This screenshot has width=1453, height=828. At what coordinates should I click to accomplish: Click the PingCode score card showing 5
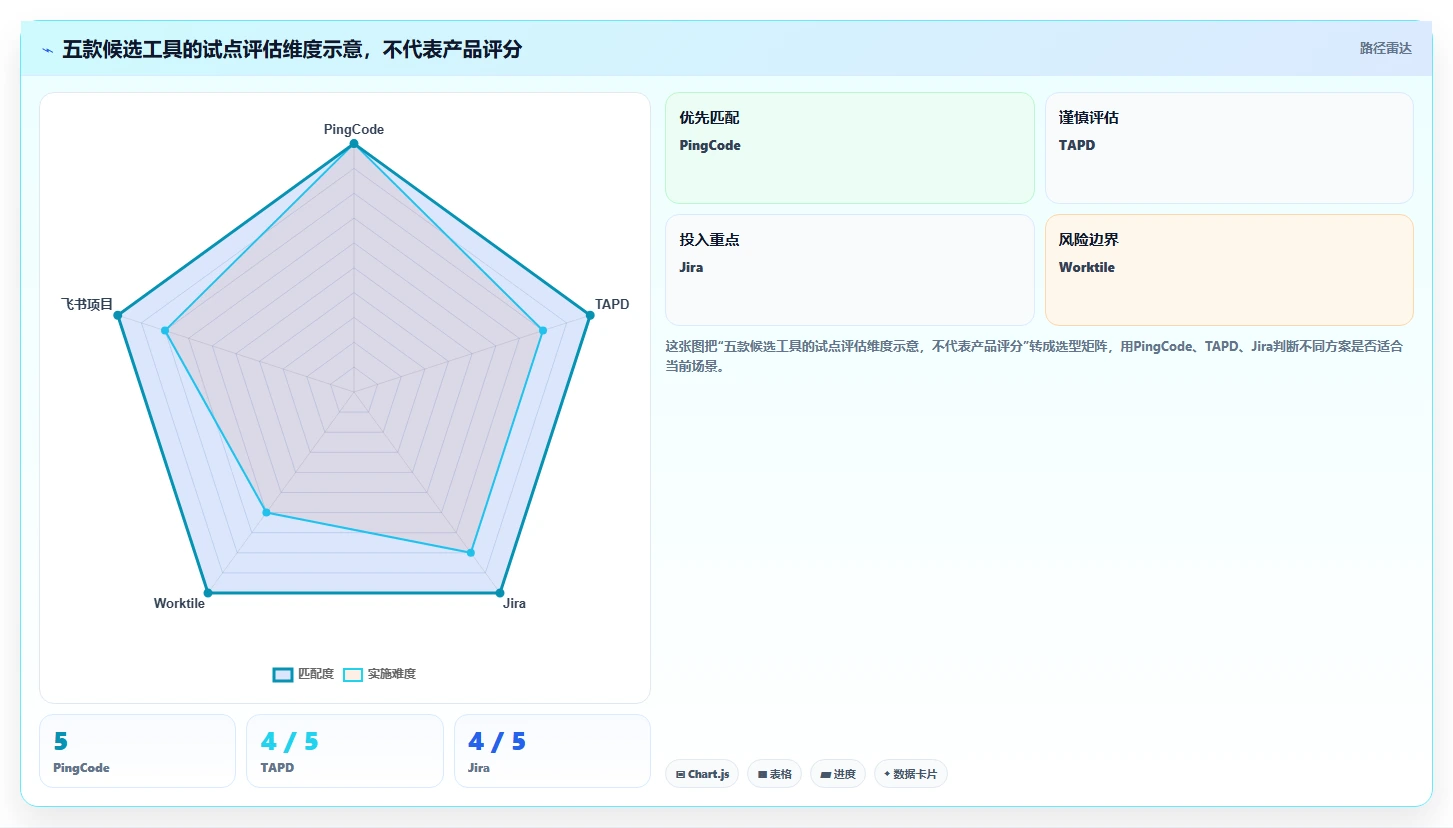click(138, 751)
